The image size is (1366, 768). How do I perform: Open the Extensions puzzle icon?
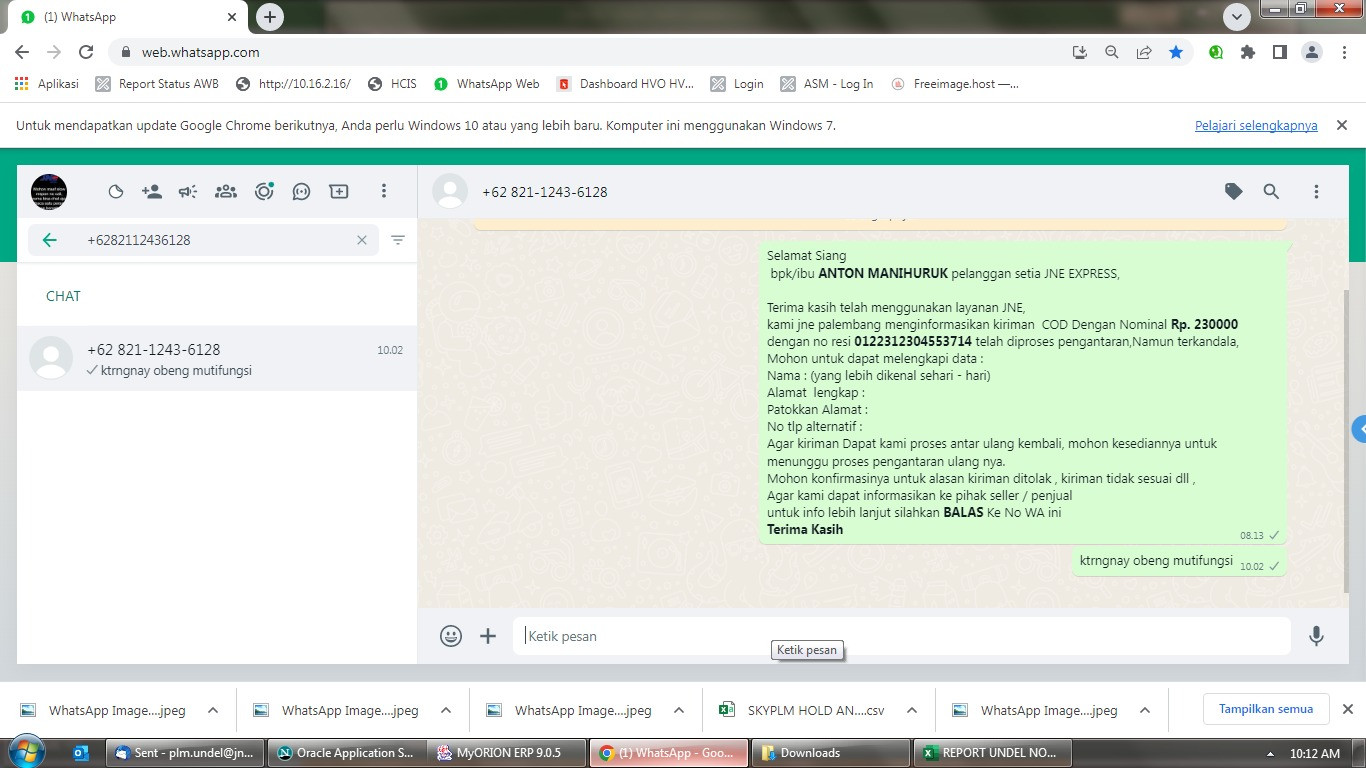pyautogui.click(x=1248, y=52)
